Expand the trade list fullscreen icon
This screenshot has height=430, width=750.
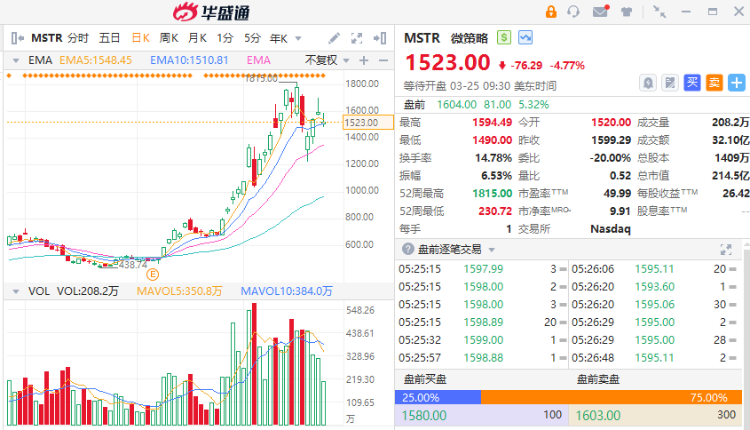726,249
